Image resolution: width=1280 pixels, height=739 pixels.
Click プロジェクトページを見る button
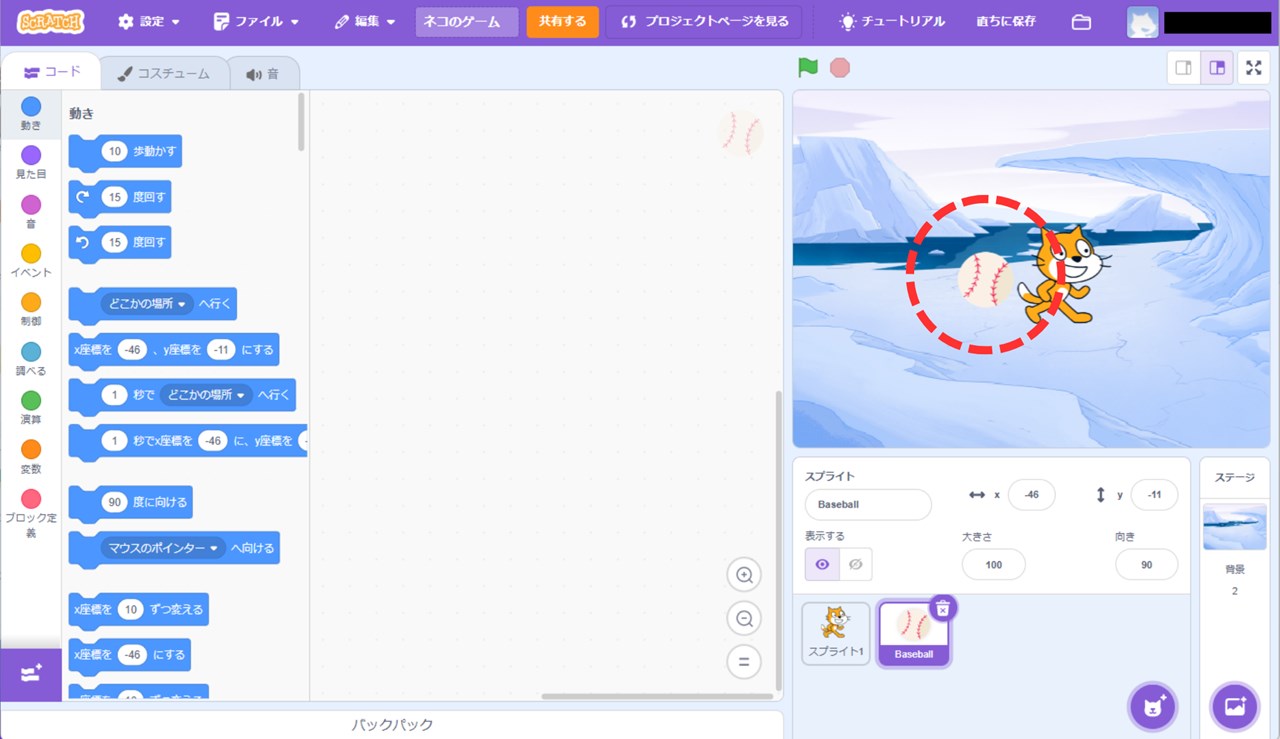[x=704, y=22]
